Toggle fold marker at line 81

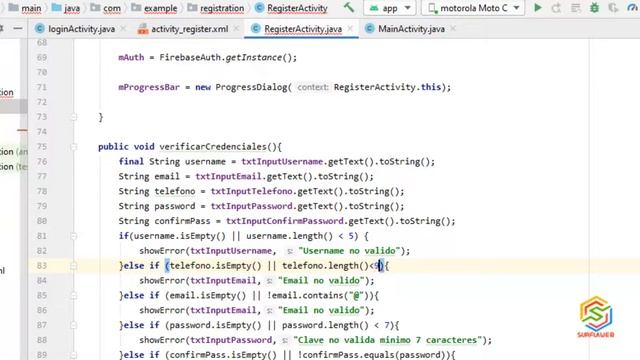(x=73, y=236)
